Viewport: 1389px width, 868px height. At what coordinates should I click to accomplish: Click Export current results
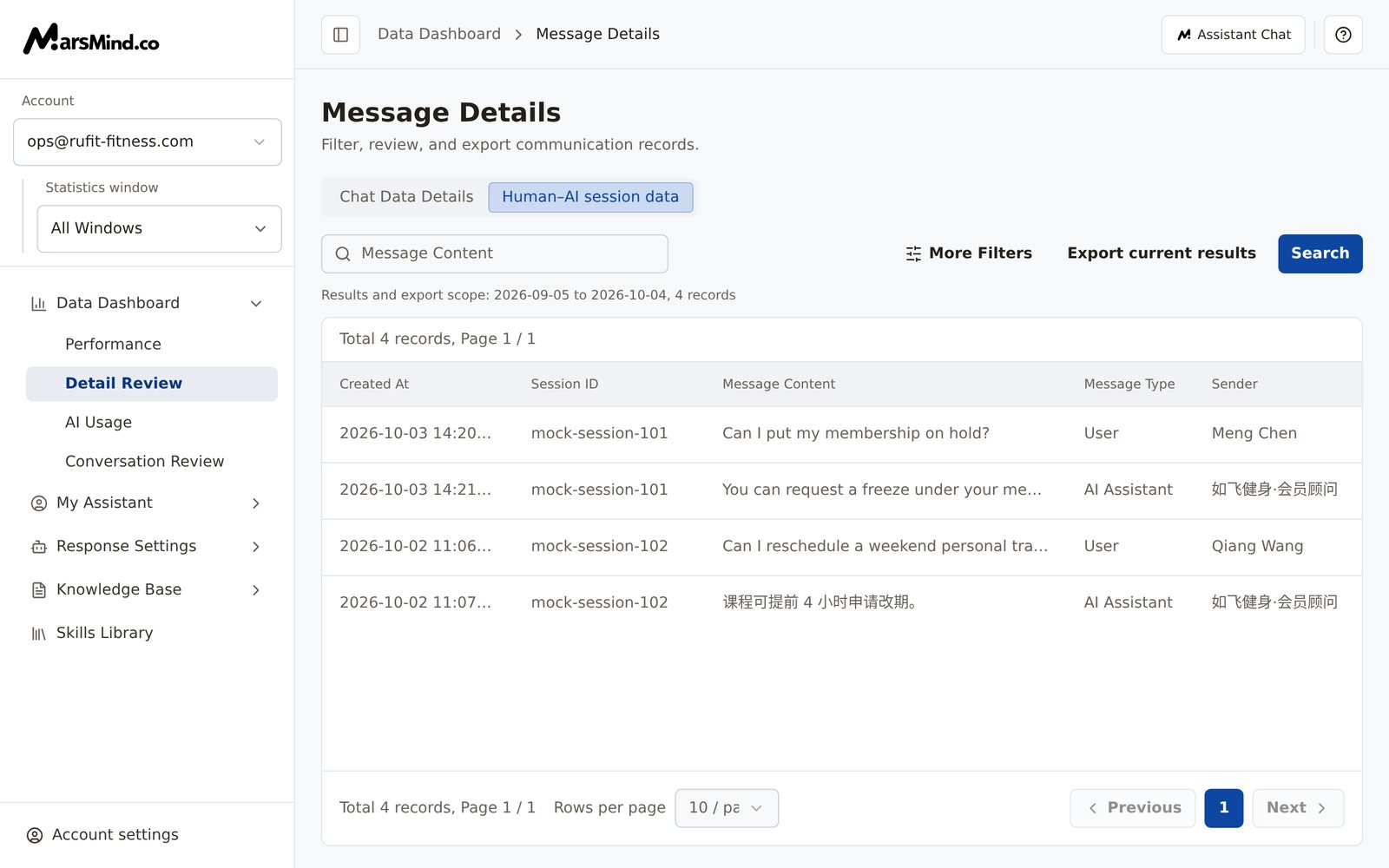[1162, 253]
